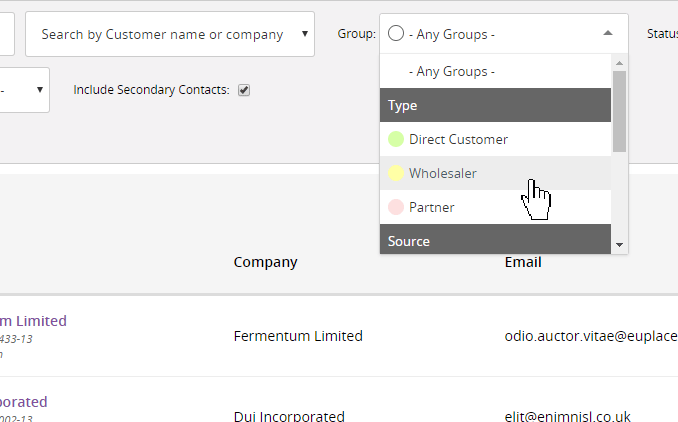This screenshot has height=422, width=678.
Task: Open the 'm Limited' customer link
Action: click(33, 321)
